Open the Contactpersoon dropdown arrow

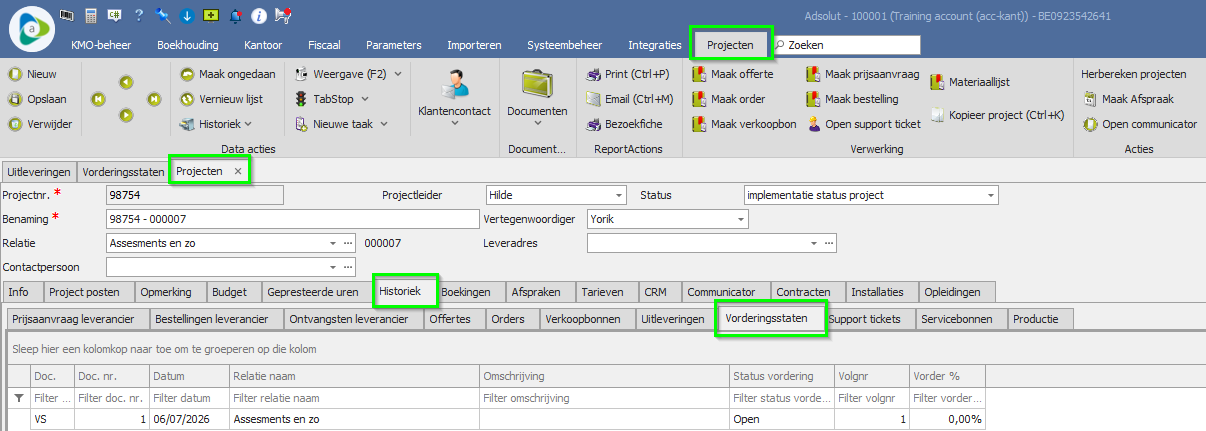(x=333, y=267)
